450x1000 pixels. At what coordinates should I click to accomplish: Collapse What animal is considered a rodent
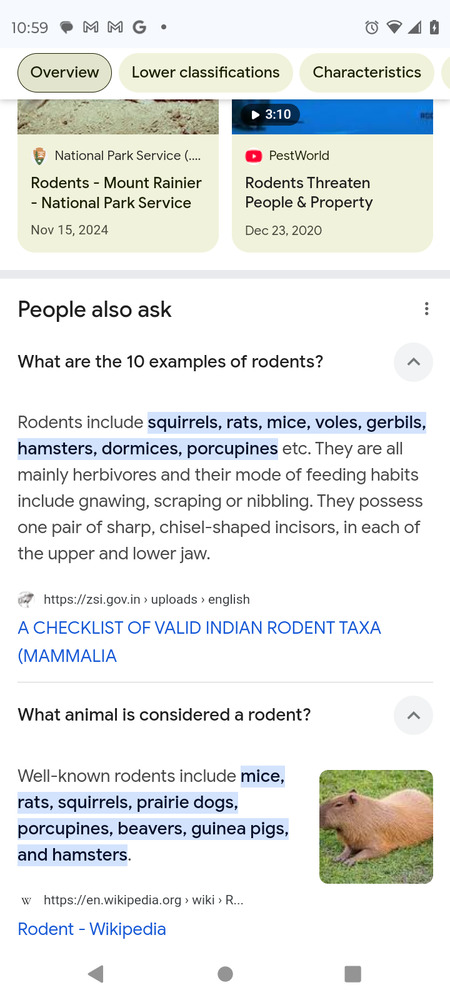click(x=413, y=715)
